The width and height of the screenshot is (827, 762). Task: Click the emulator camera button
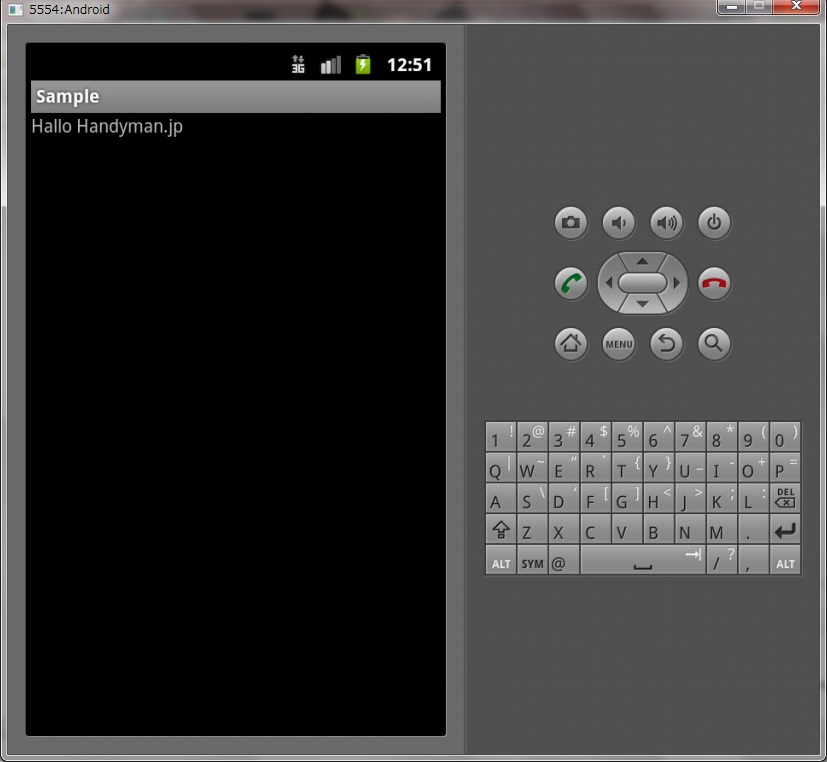[571, 223]
